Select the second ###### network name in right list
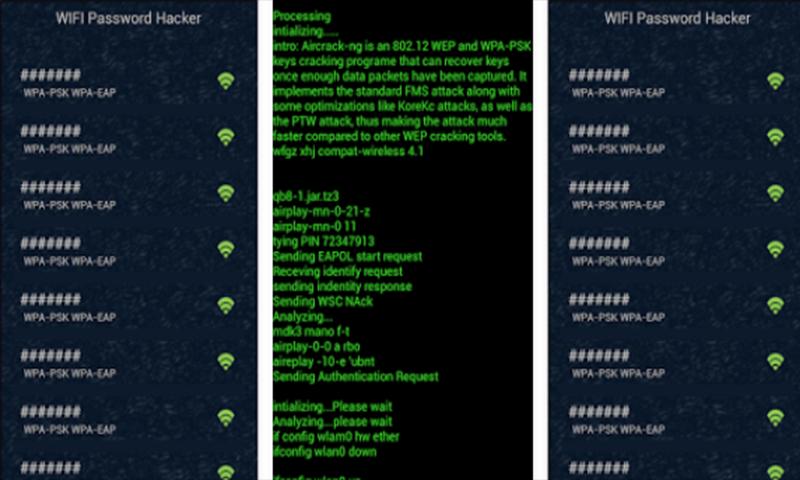The height and width of the screenshot is (480, 800). (599, 132)
